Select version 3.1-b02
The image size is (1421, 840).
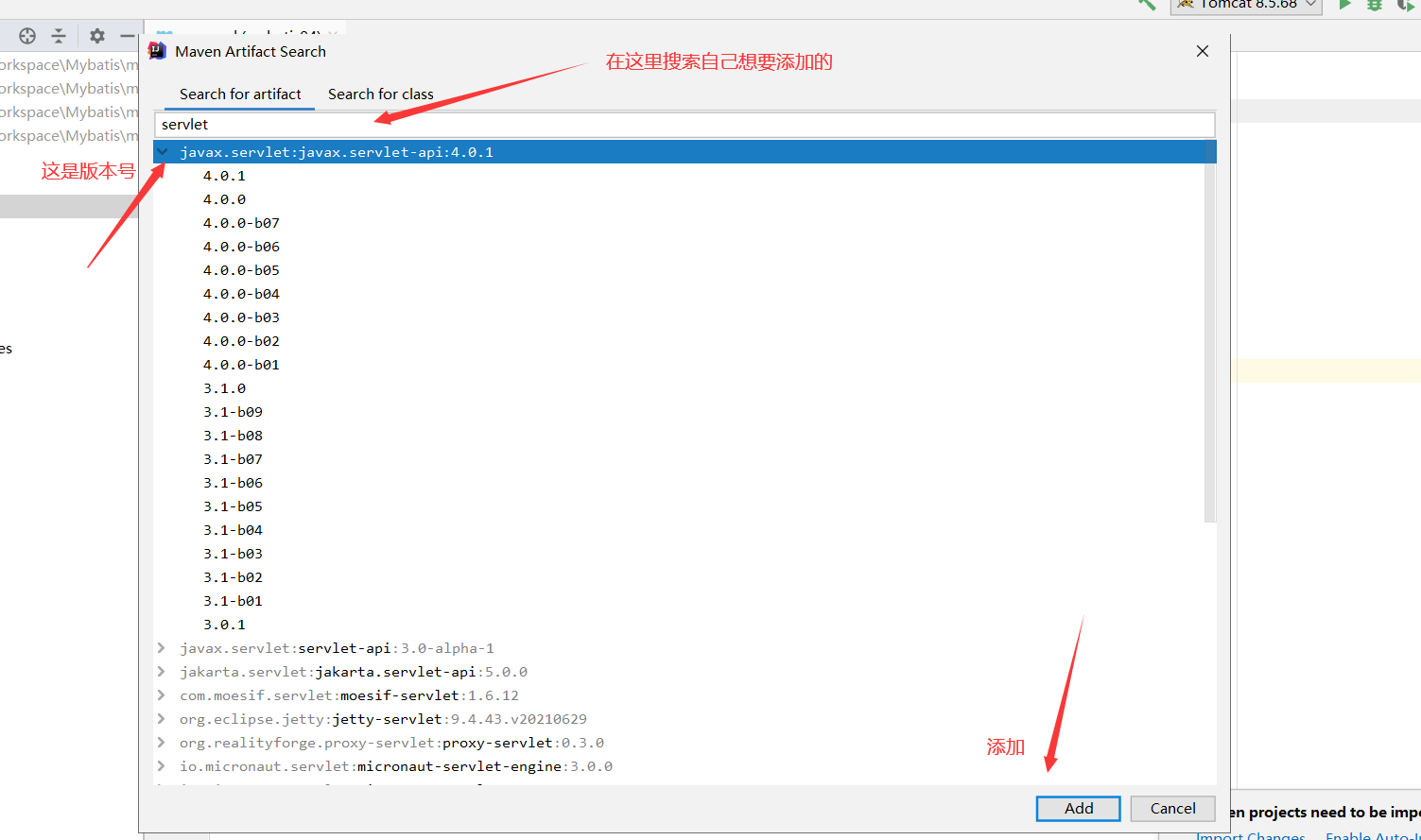tap(233, 577)
